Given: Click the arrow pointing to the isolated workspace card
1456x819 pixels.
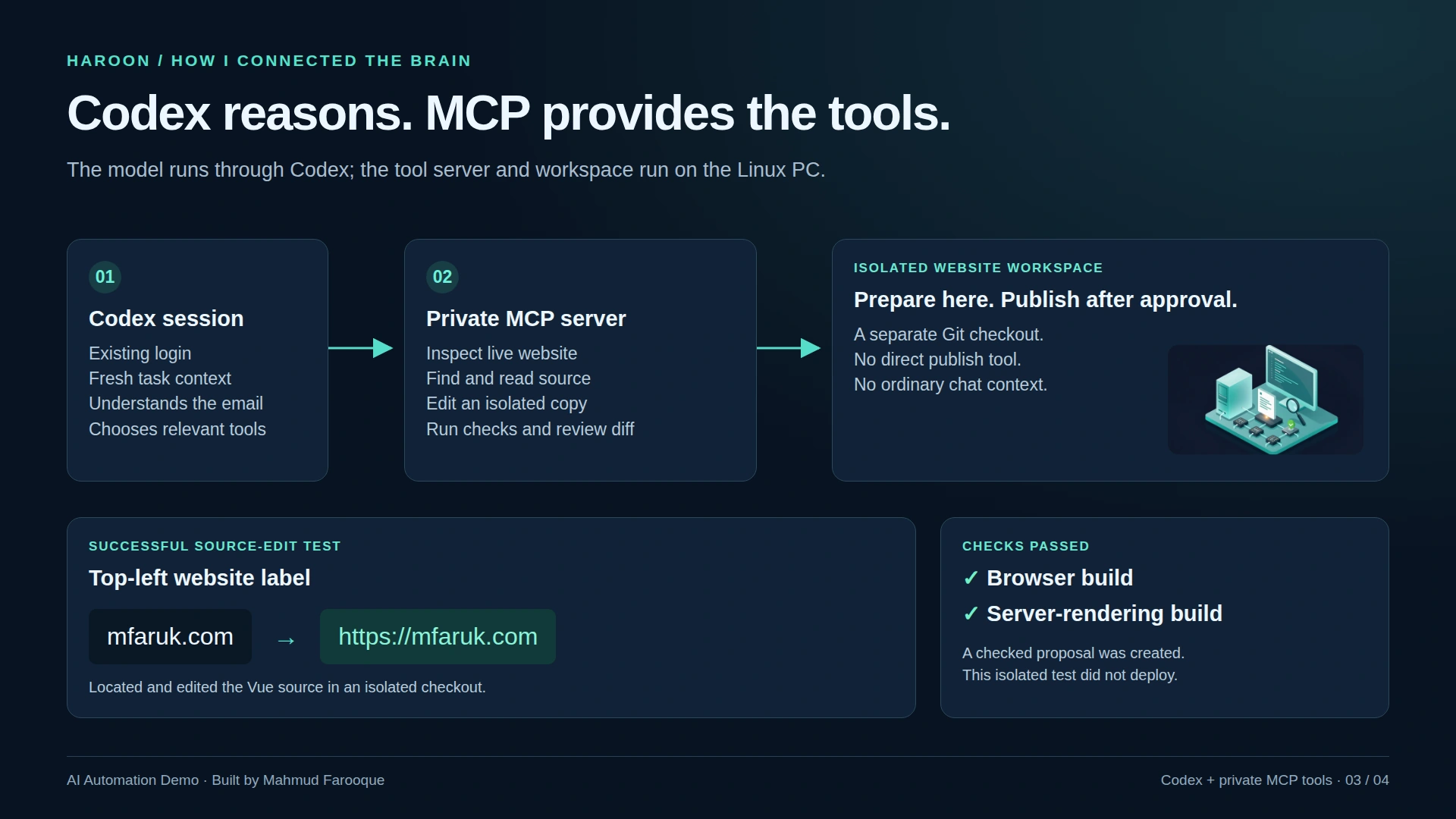Looking at the screenshot, I should point(789,348).
